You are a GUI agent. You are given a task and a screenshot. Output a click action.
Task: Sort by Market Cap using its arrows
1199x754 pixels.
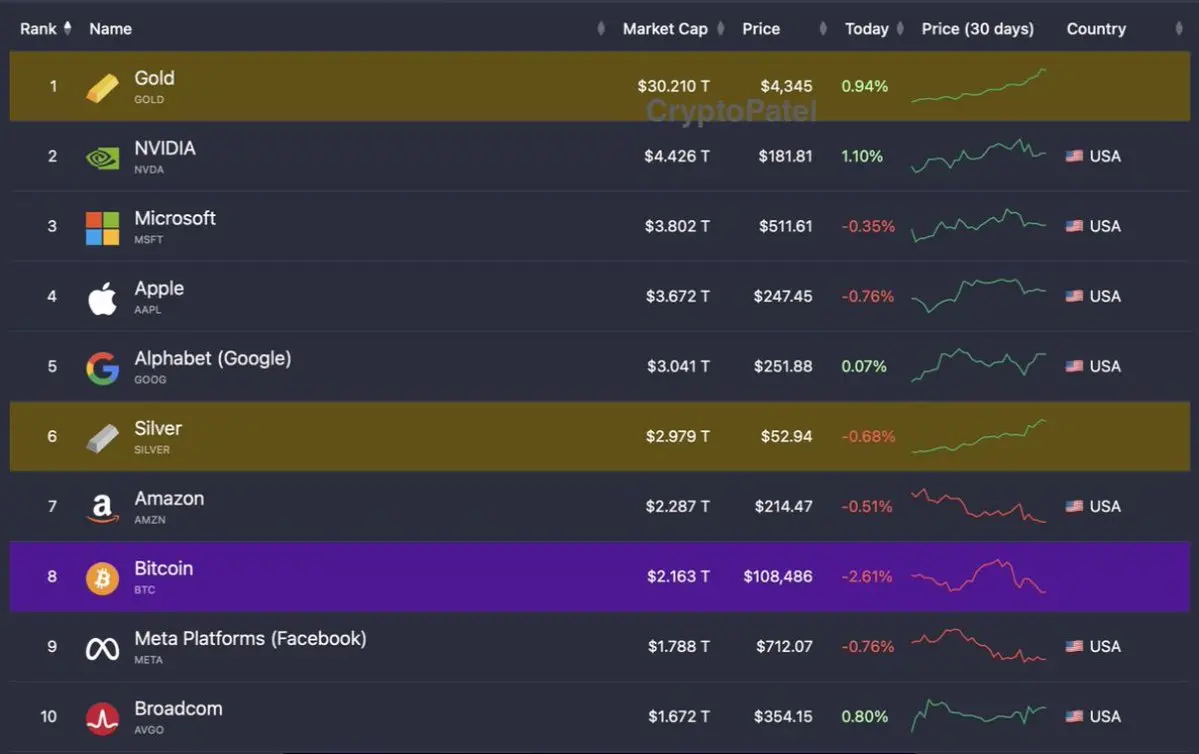coord(720,28)
